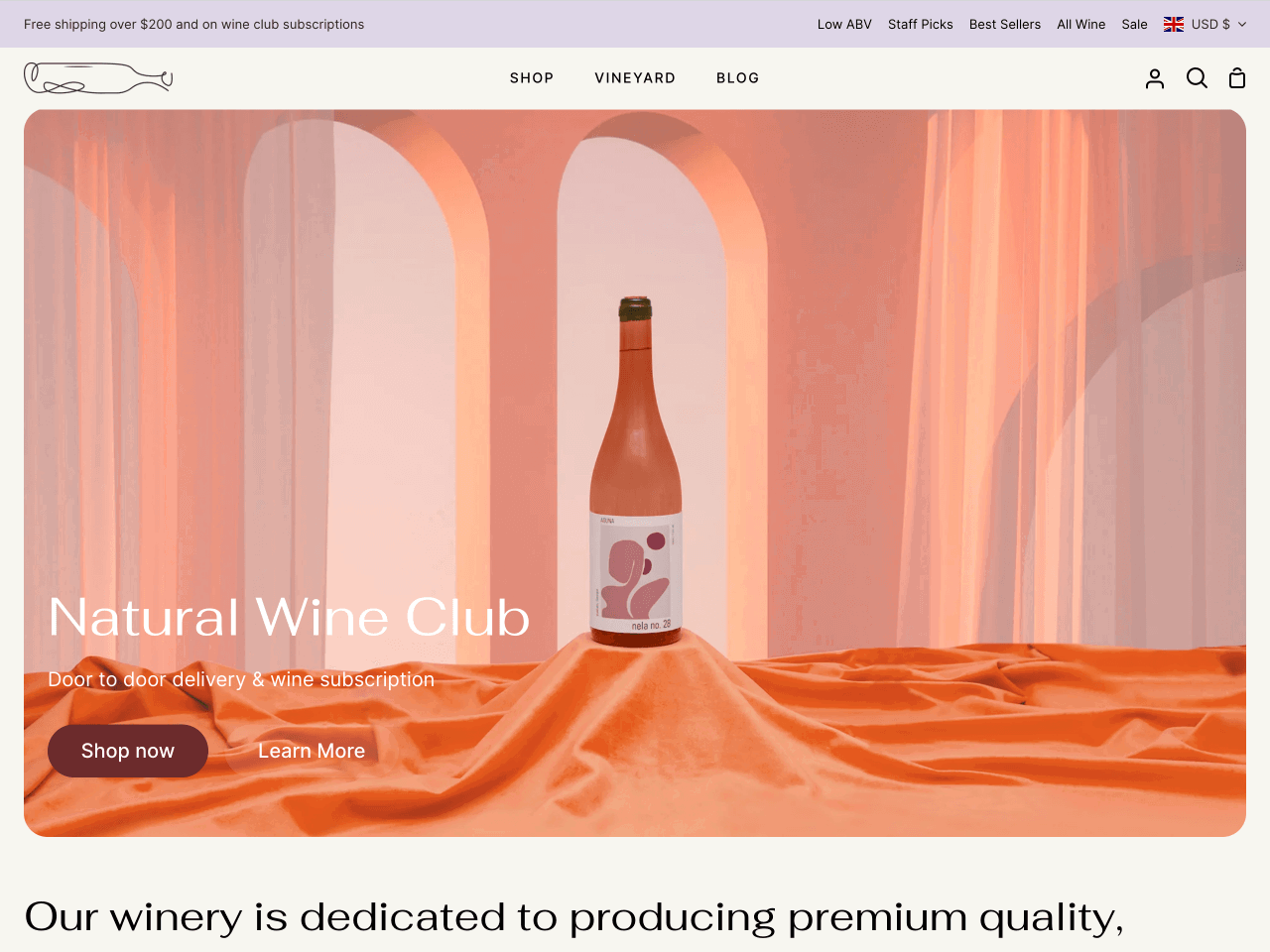1270x952 pixels.
Task: Open the Staff Picks link
Action: point(921,24)
